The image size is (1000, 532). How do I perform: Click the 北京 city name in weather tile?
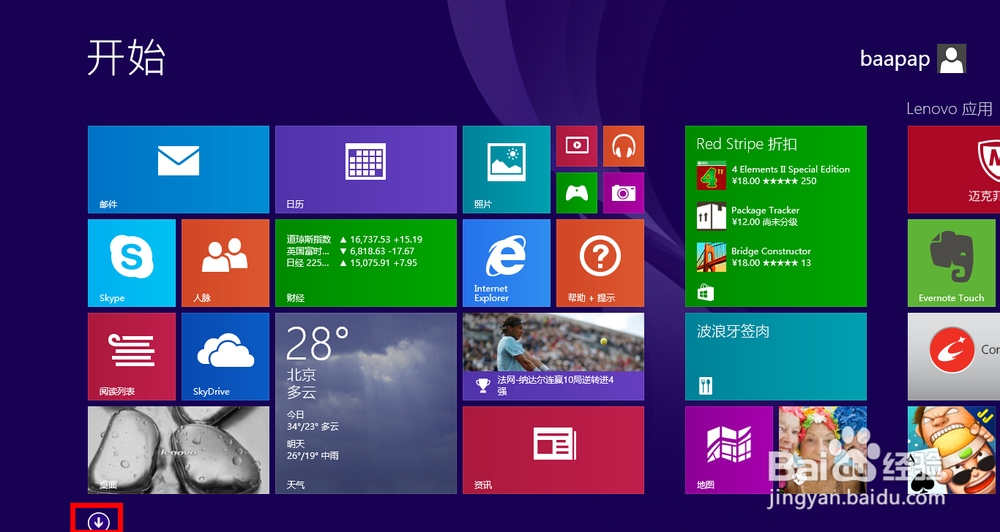[301, 374]
